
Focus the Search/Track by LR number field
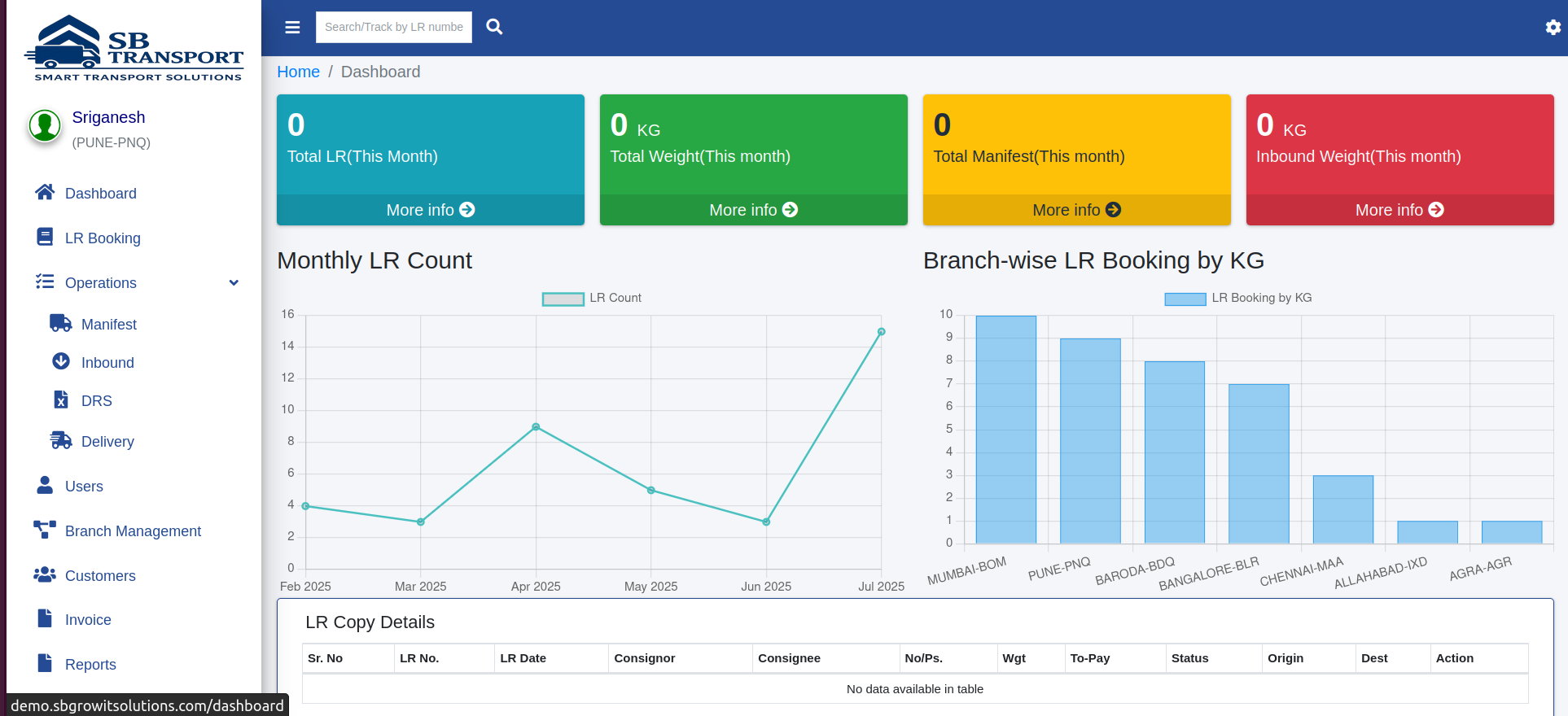coord(394,27)
